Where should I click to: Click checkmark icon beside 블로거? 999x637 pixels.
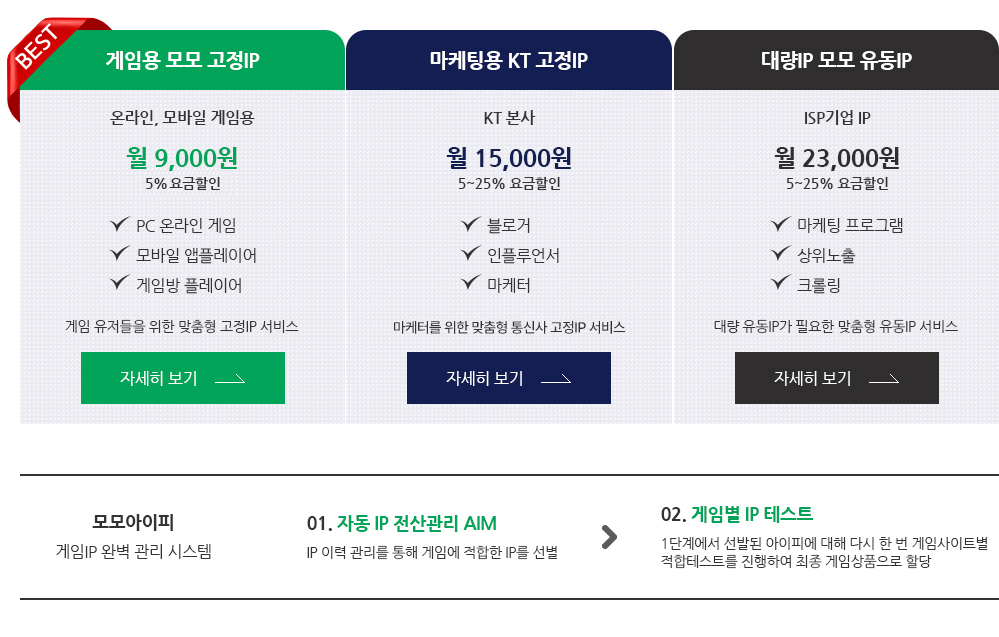[x=471, y=224]
